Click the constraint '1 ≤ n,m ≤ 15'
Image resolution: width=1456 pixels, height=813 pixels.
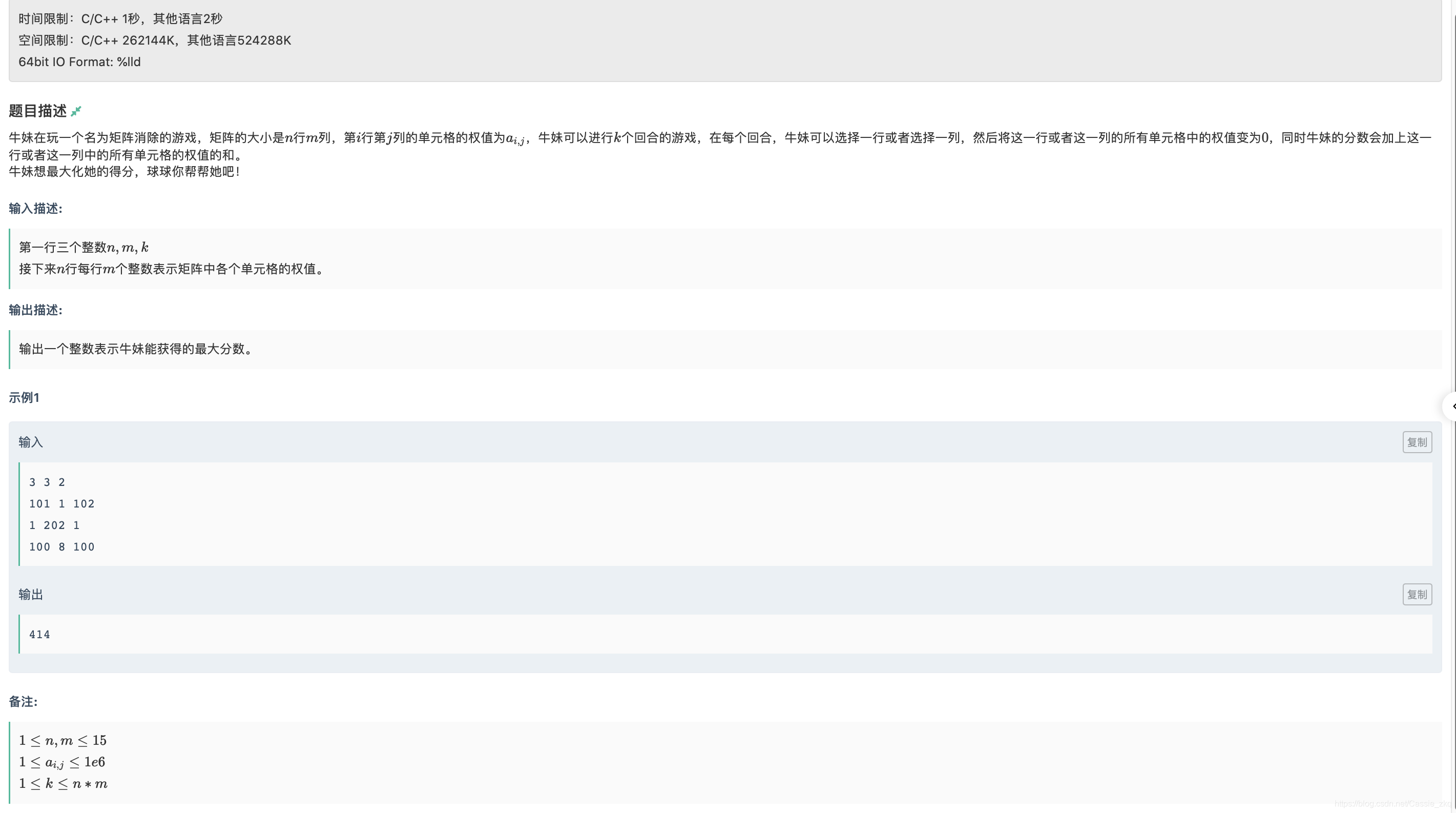click(x=63, y=740)
